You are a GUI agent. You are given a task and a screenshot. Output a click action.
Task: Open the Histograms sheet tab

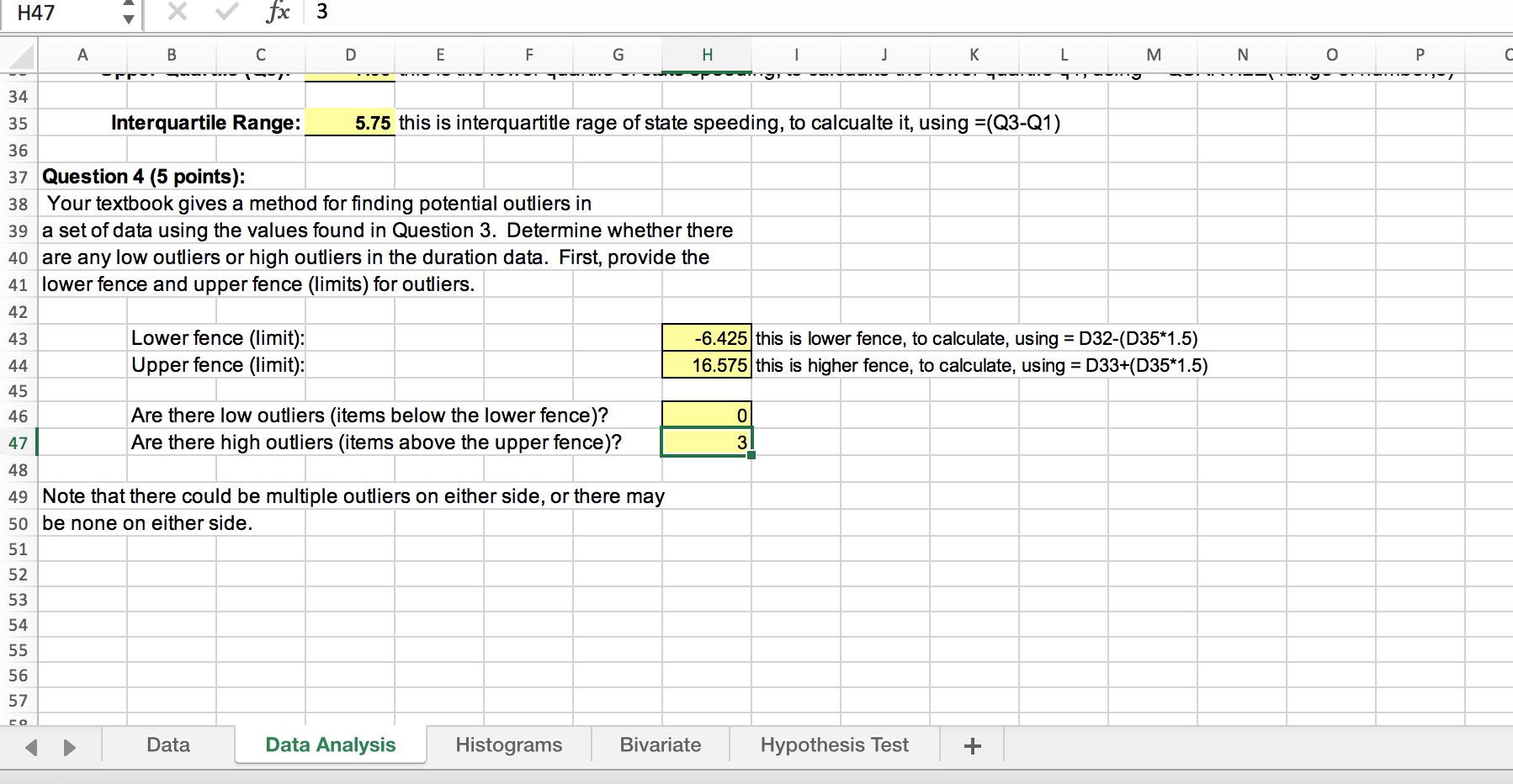[x=509, y=745]
